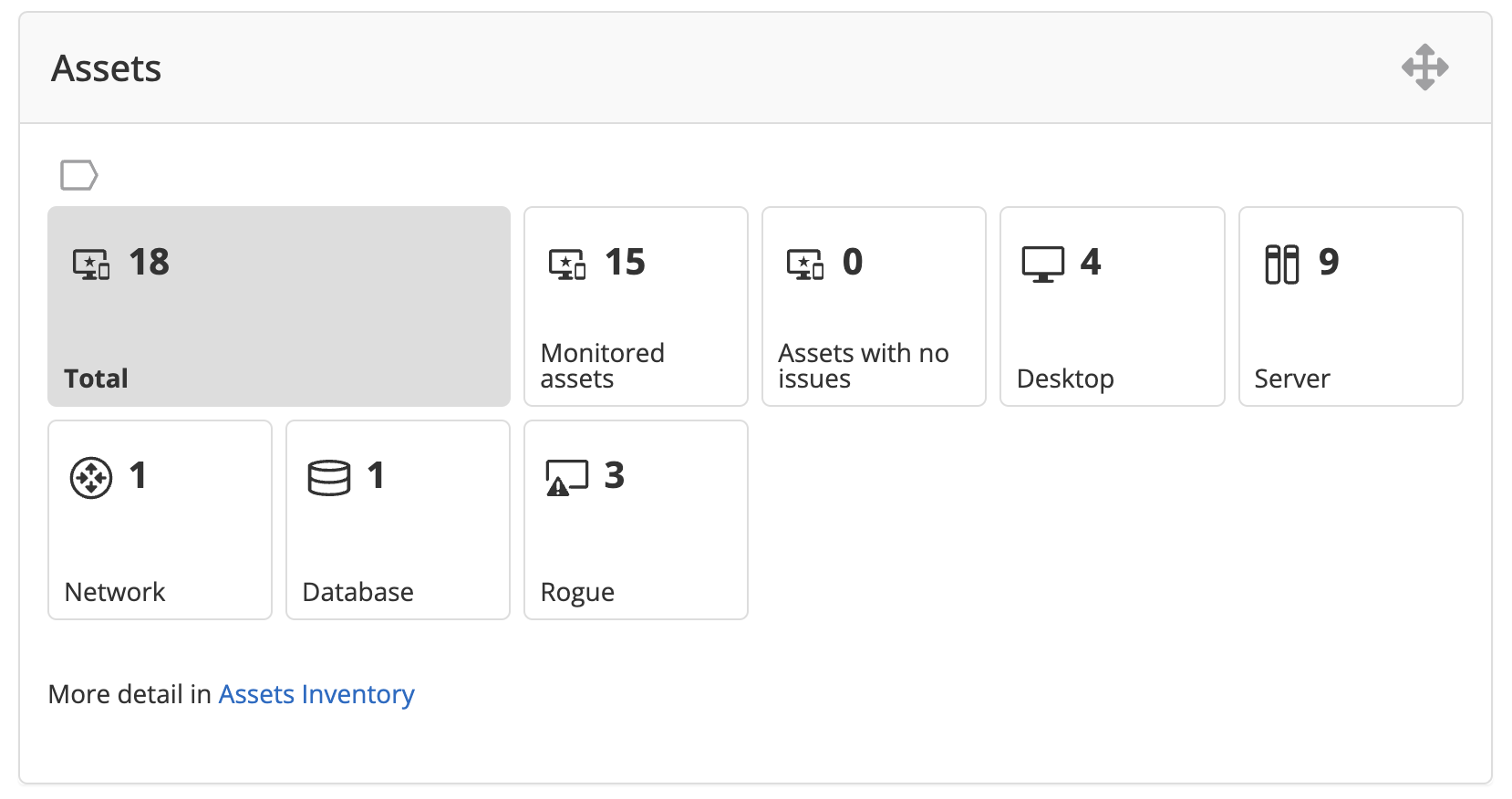The width and height of the screenshot is (1512, 799).
Task: Choose the Database tile label
Action: pyautogui.click(x=357, y=592)
